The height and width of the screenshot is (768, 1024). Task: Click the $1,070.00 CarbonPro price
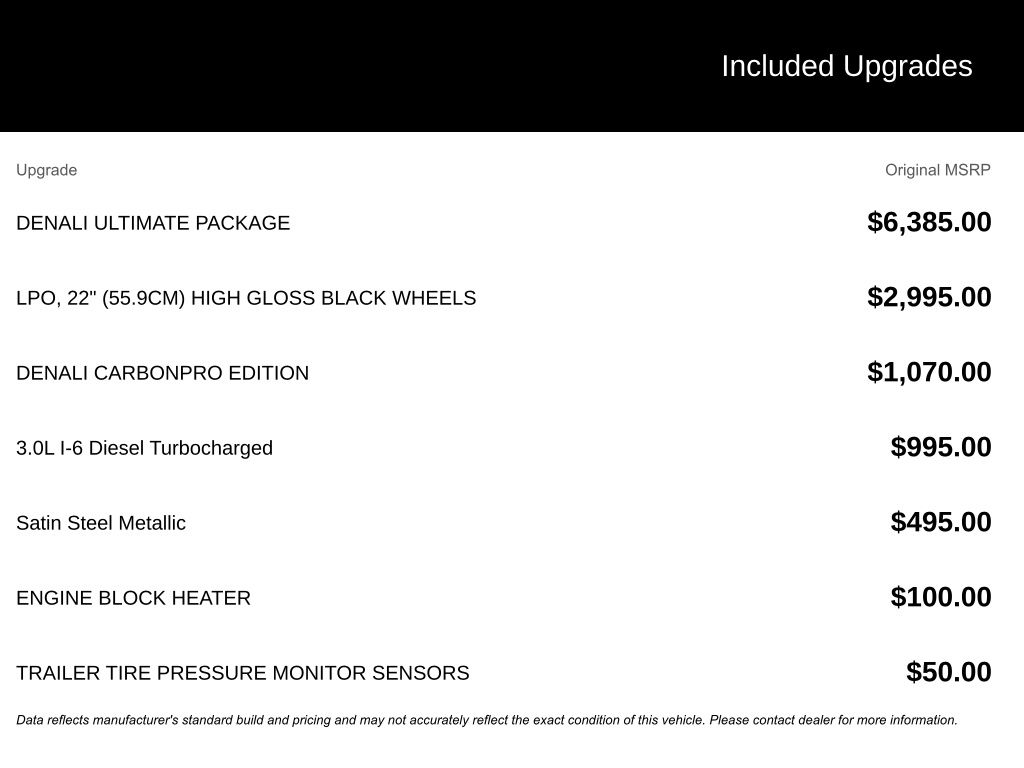tap(929, 372)
